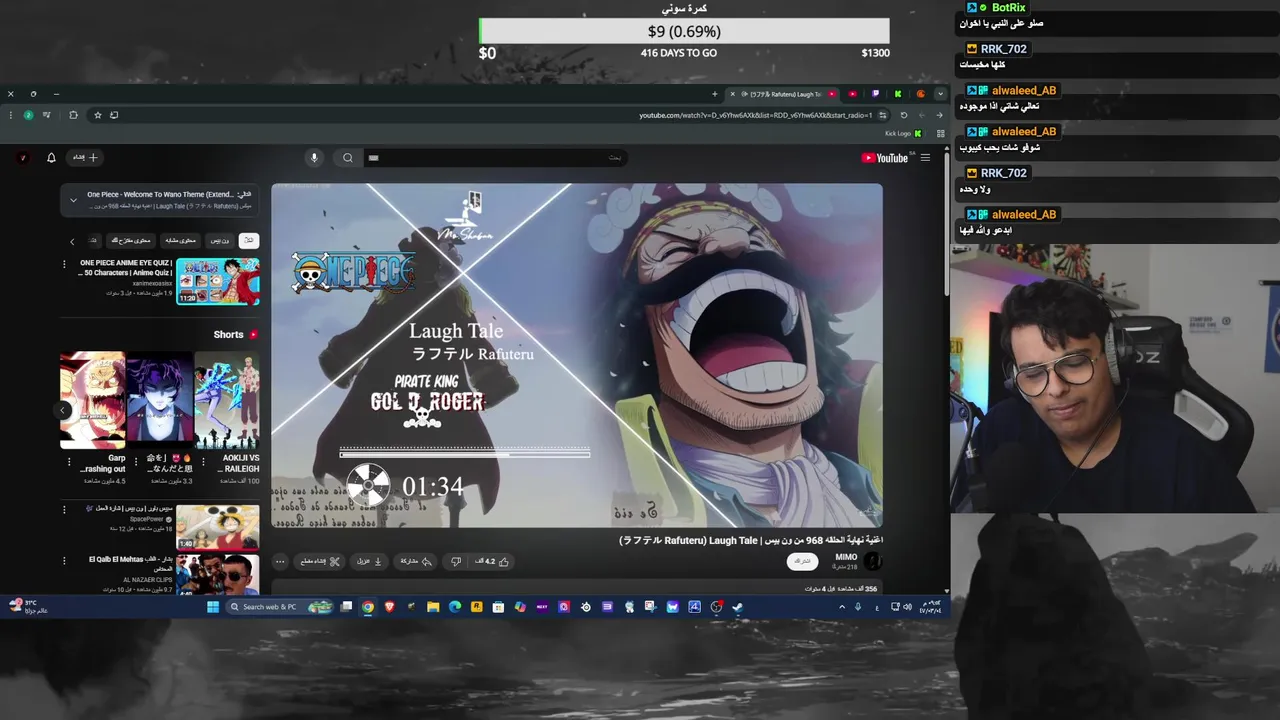This screenshot has height=720, width=1280.
Task: Click the YouTube Create (+) button
Action: (x=85, y=158)
